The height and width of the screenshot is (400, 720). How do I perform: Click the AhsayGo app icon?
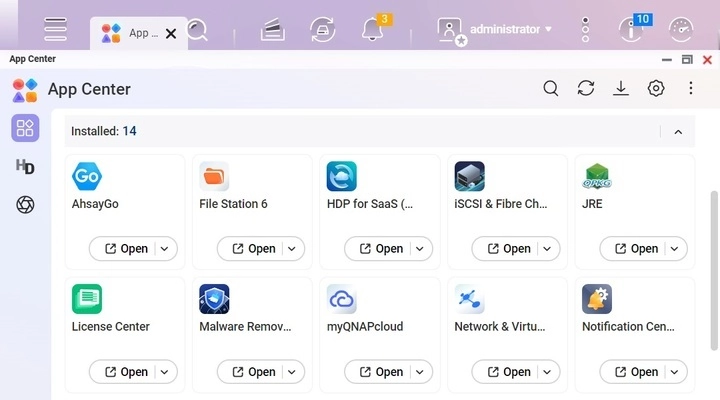pyautogui.click(x=87, y=176)
